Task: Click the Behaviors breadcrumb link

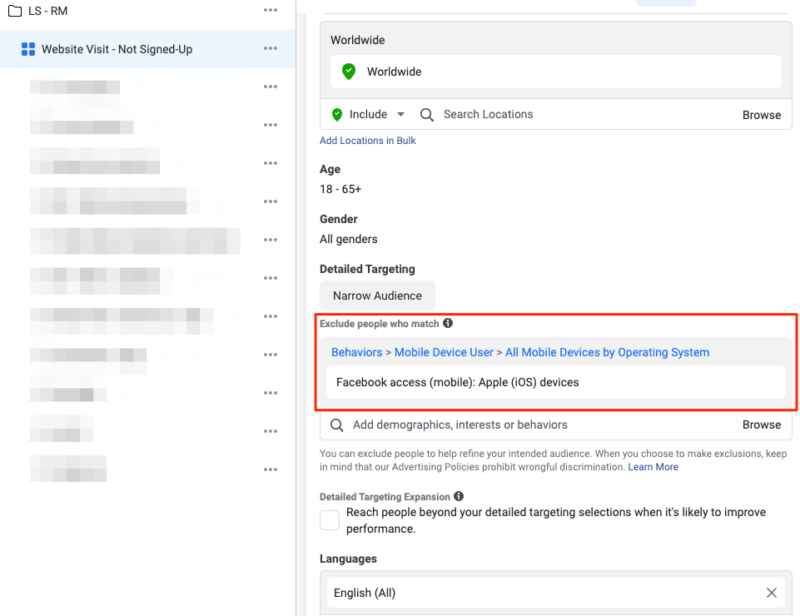Action: [x=356, y=352]
